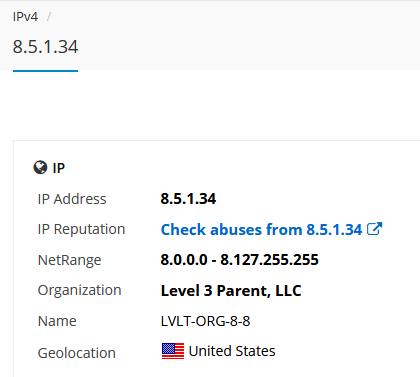Viewport: 420px width, 377px height.
Task: Click the breadcrumb slash separator
Action: [49, 17]
